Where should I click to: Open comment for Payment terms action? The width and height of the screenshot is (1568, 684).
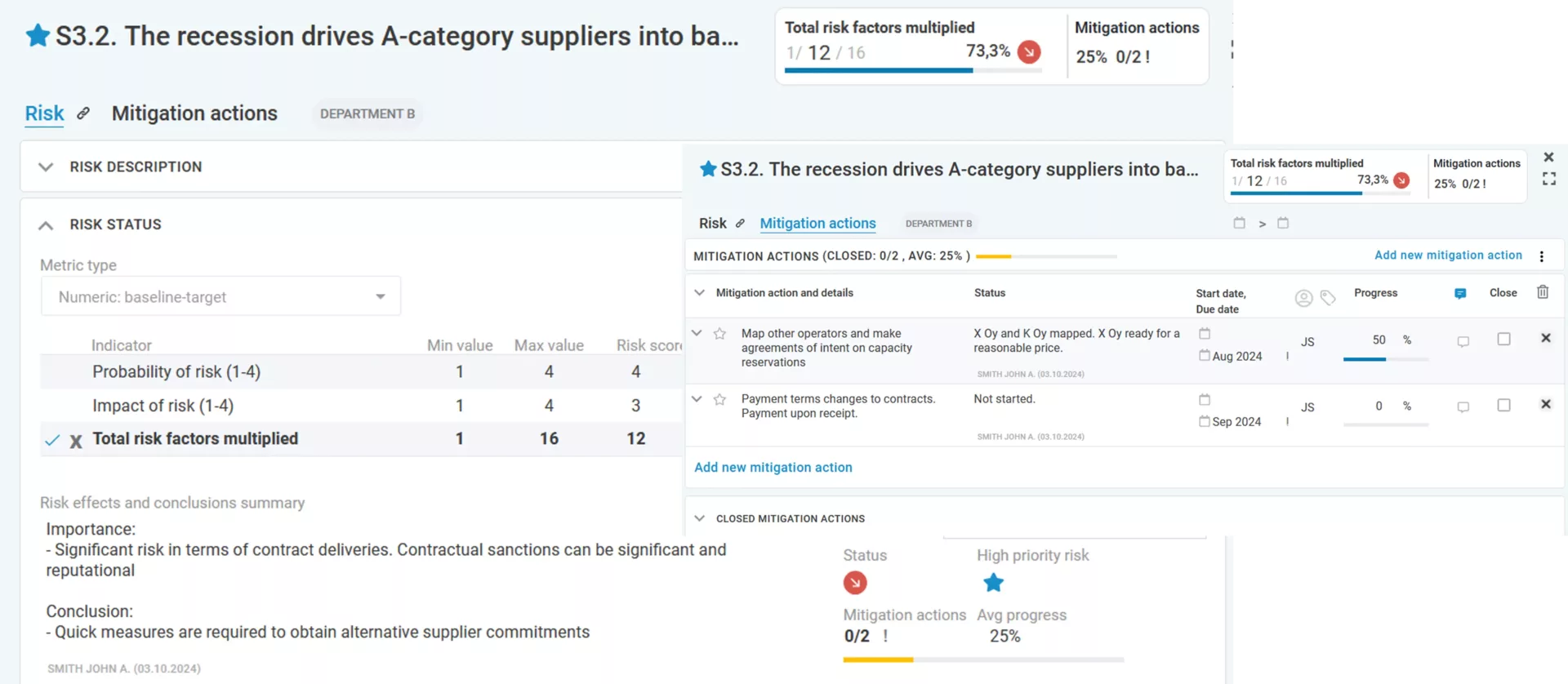1463,406
